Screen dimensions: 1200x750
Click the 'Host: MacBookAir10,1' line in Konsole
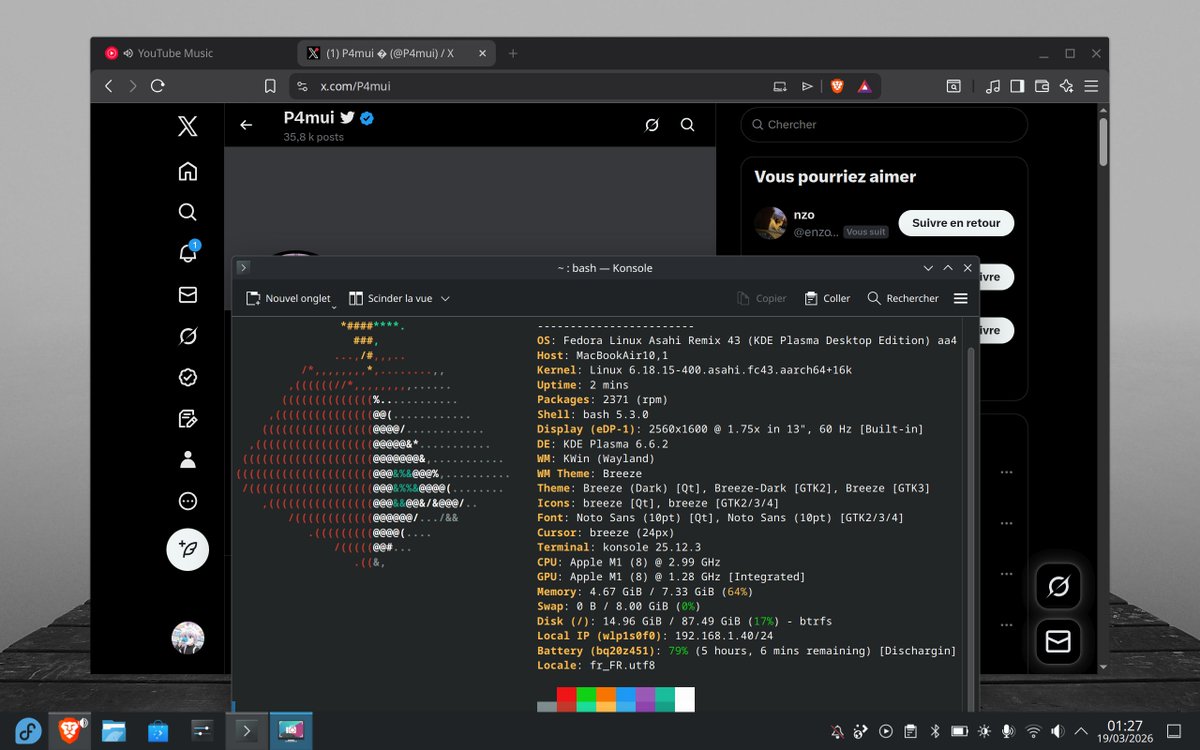[x=603, y=355]
